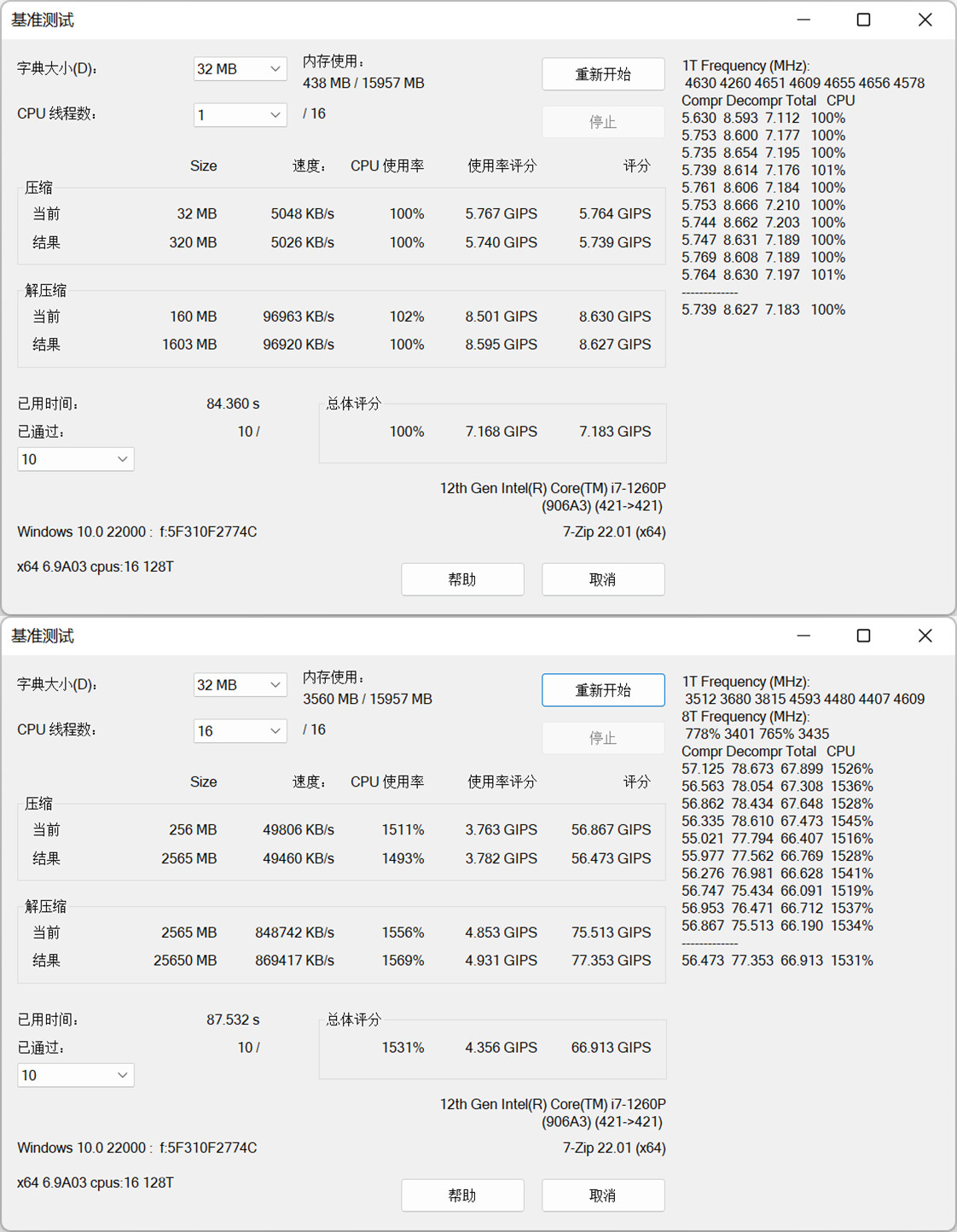Expand CPU 线程数 dropdown showing 16
This screenshot has height=1232, width=957.
[240, 730]
